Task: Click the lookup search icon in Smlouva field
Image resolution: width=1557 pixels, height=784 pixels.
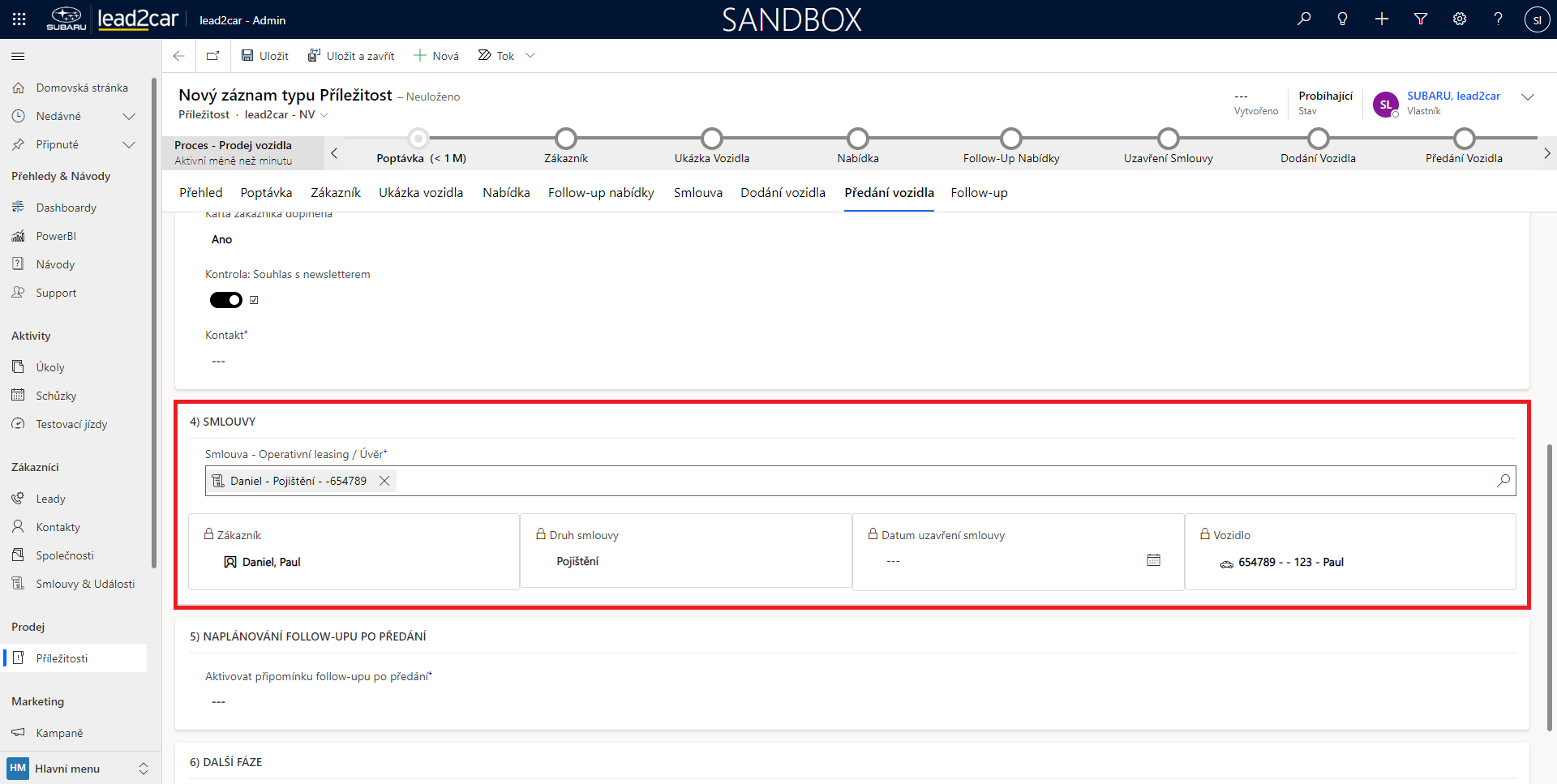Action: [1503, 481]
